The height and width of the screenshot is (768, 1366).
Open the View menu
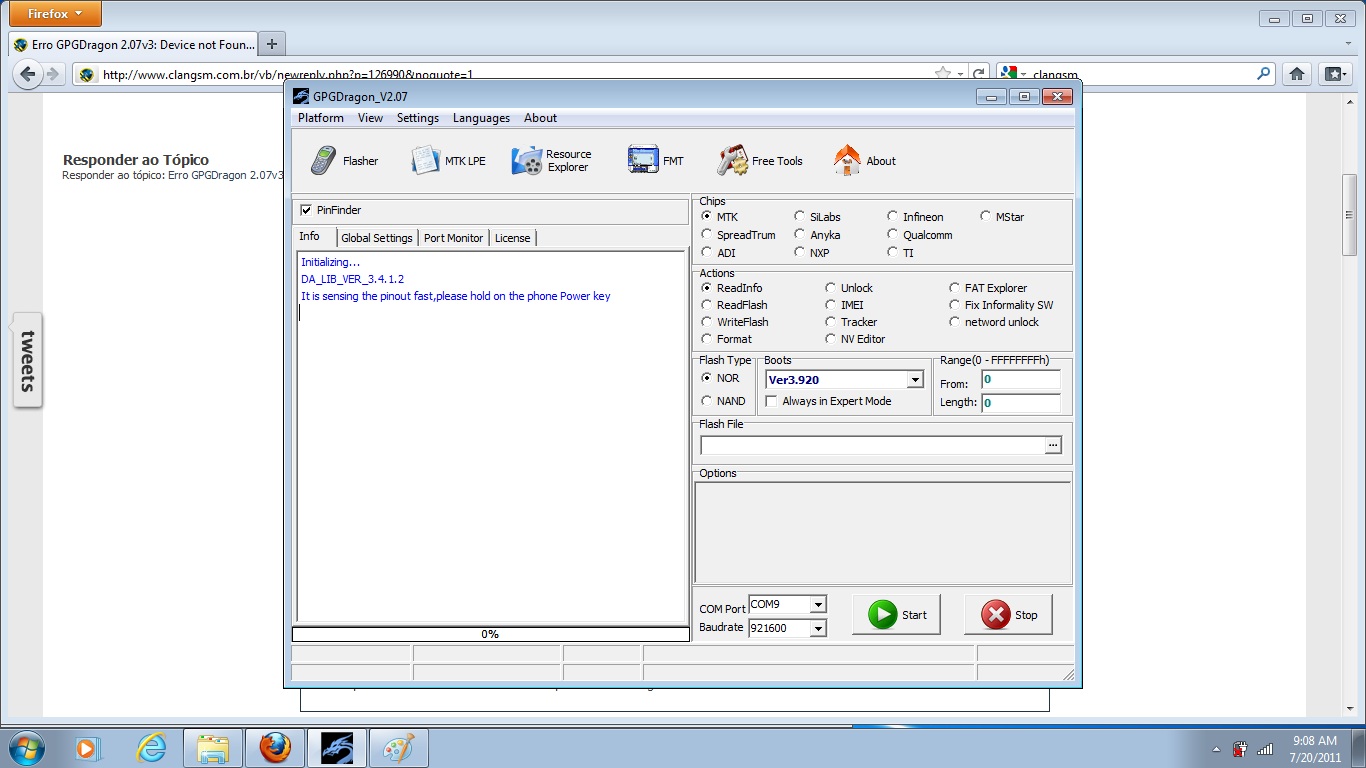point(370,118)
